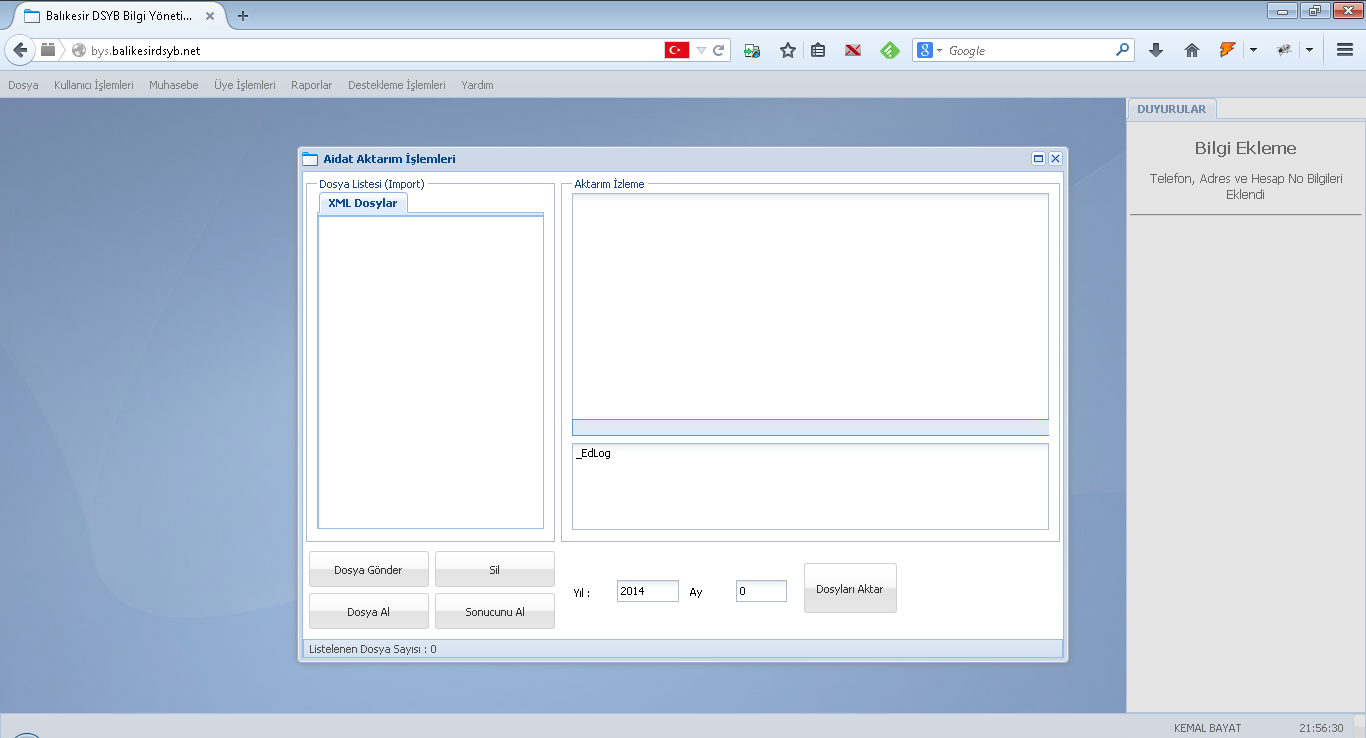Open the Üye İşlemleri menu
Viewport: 1366px width, 738px height.
(244, 85)
